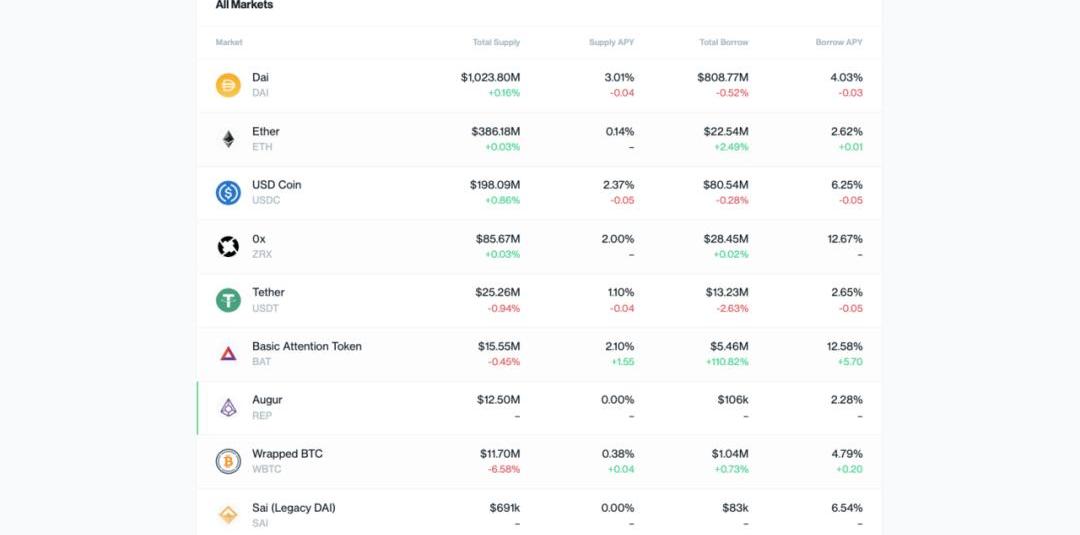Click the Basic Attention Token triangle icon

coord(228,354)
